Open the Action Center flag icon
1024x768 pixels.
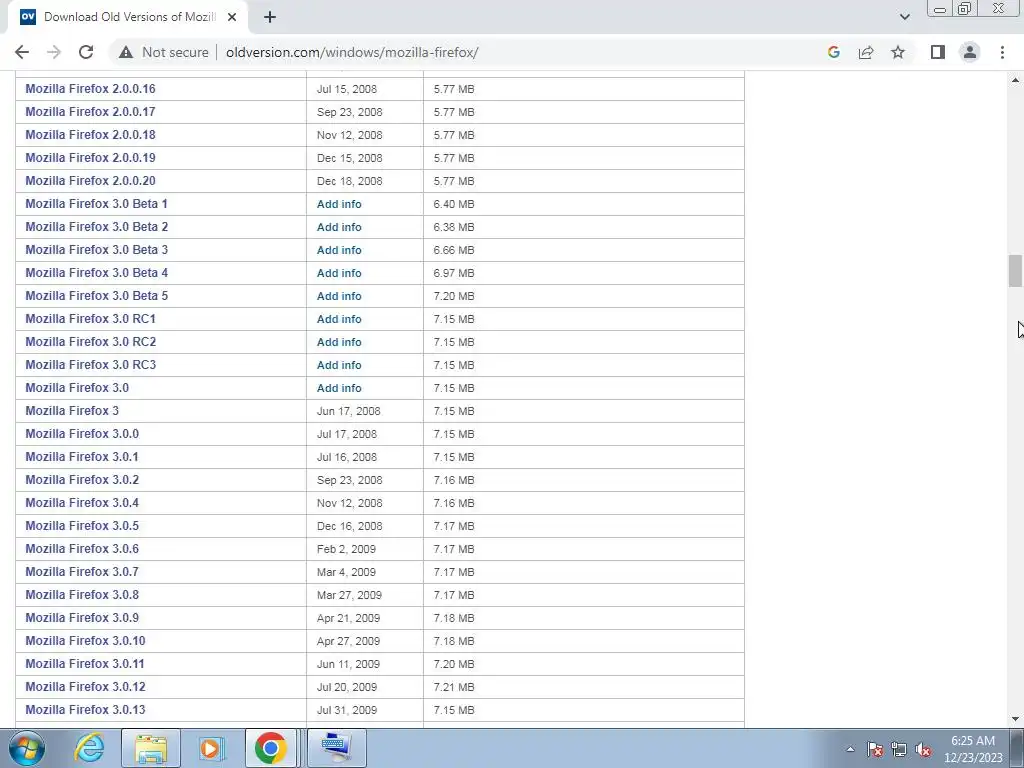coord(875,750)
